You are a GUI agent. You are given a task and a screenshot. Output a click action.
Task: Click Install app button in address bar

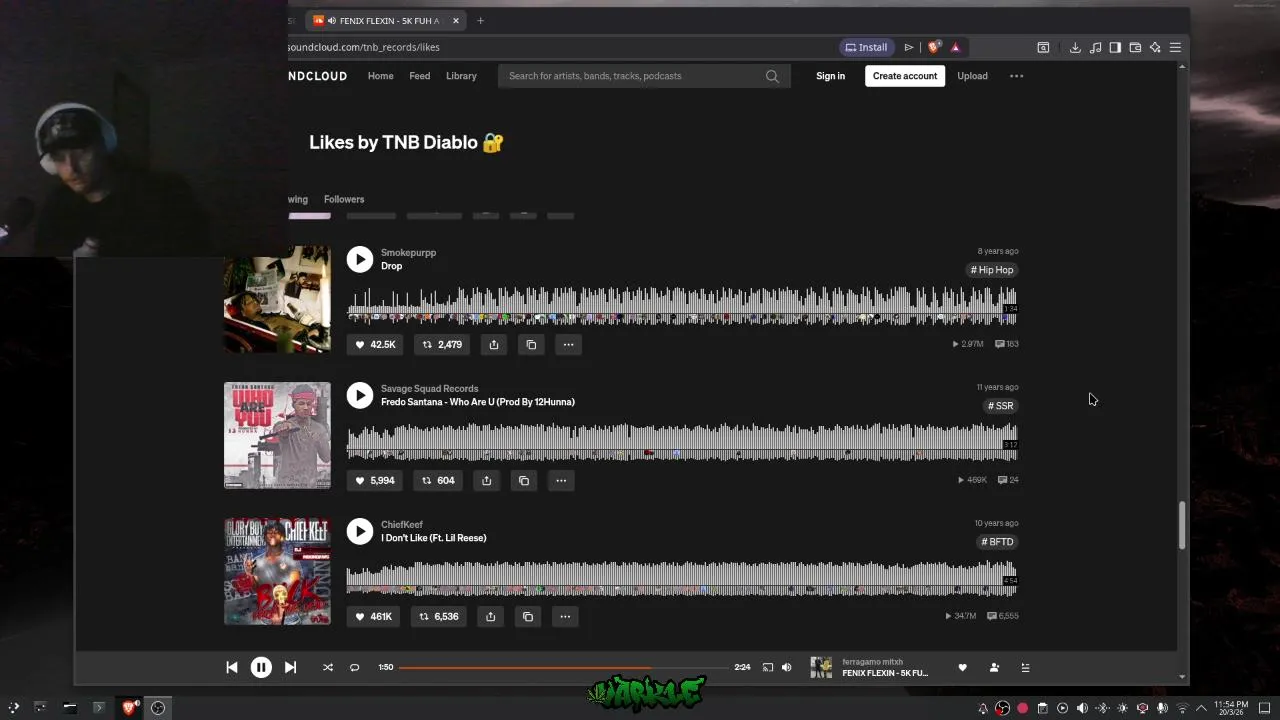tap(866, 47)
